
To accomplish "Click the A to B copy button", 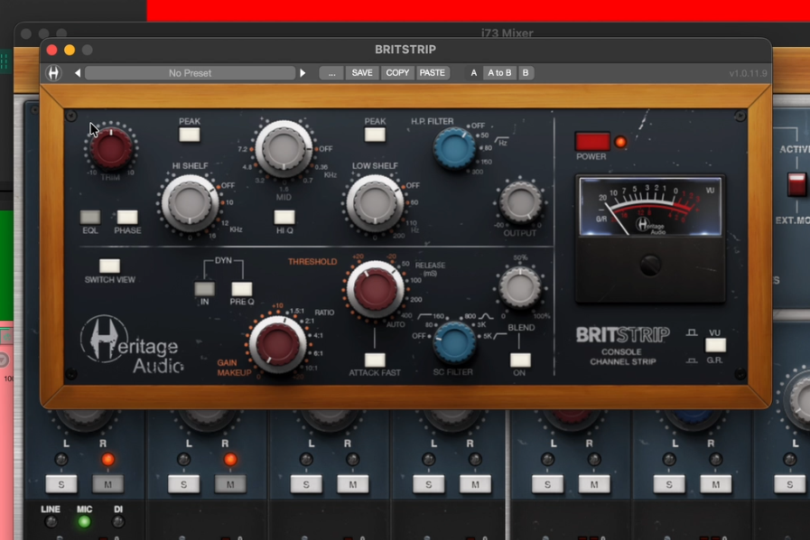I will pyautogui.click(x=500, y=73).
